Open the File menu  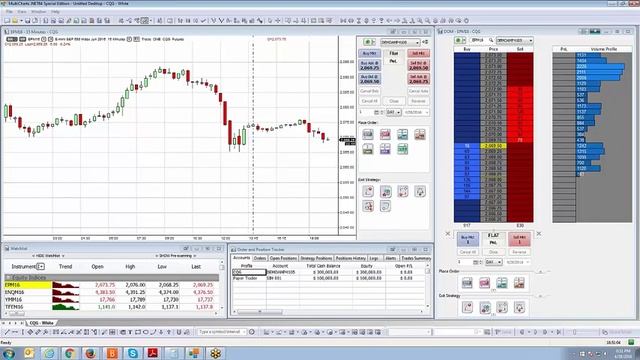click(9, 12)
